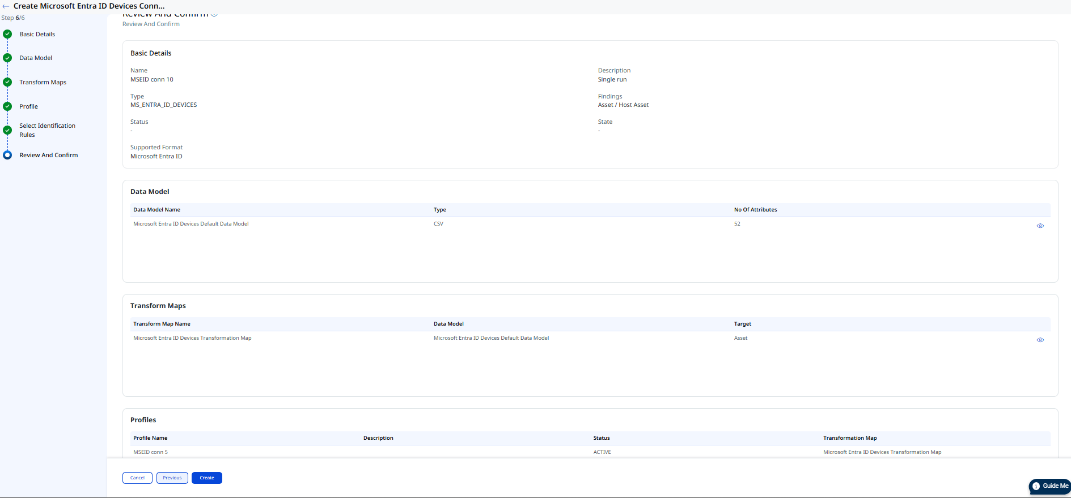View the Data Model row via eye icon

pyautogui.click(x=1040, y=226)
